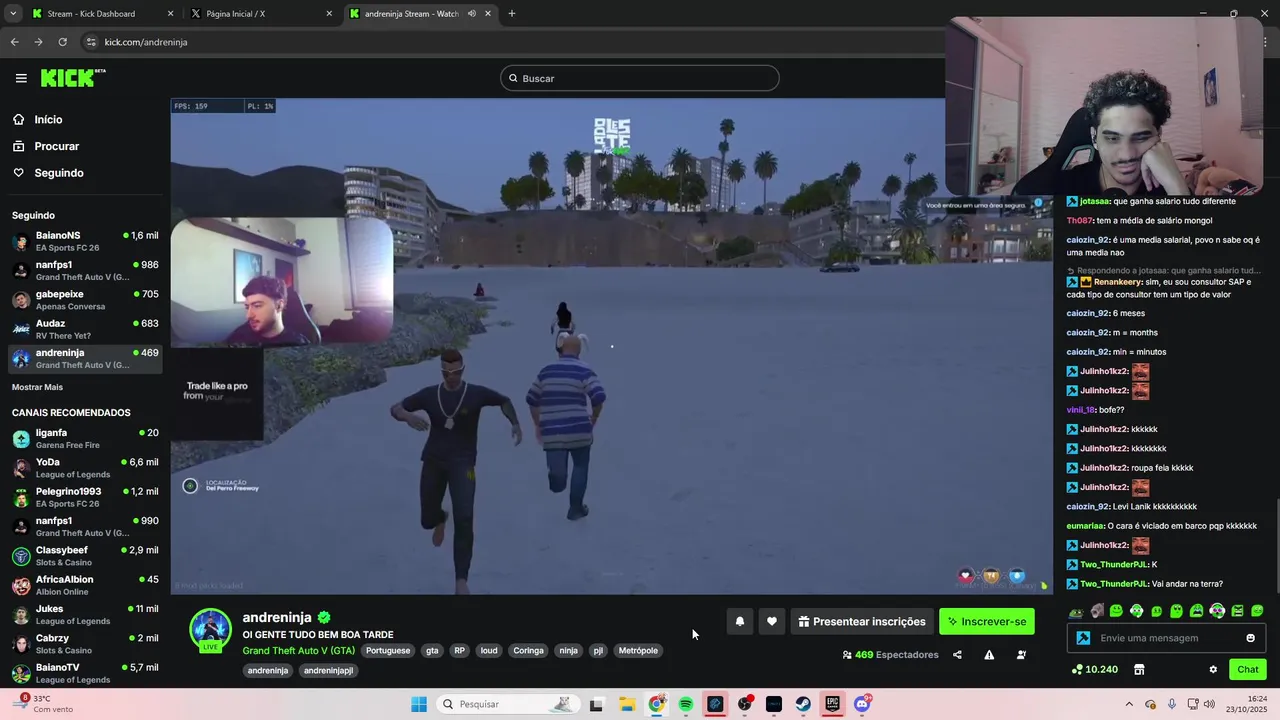
Task: Open Procurar in sidebar
Action: [x=56, y=146]
